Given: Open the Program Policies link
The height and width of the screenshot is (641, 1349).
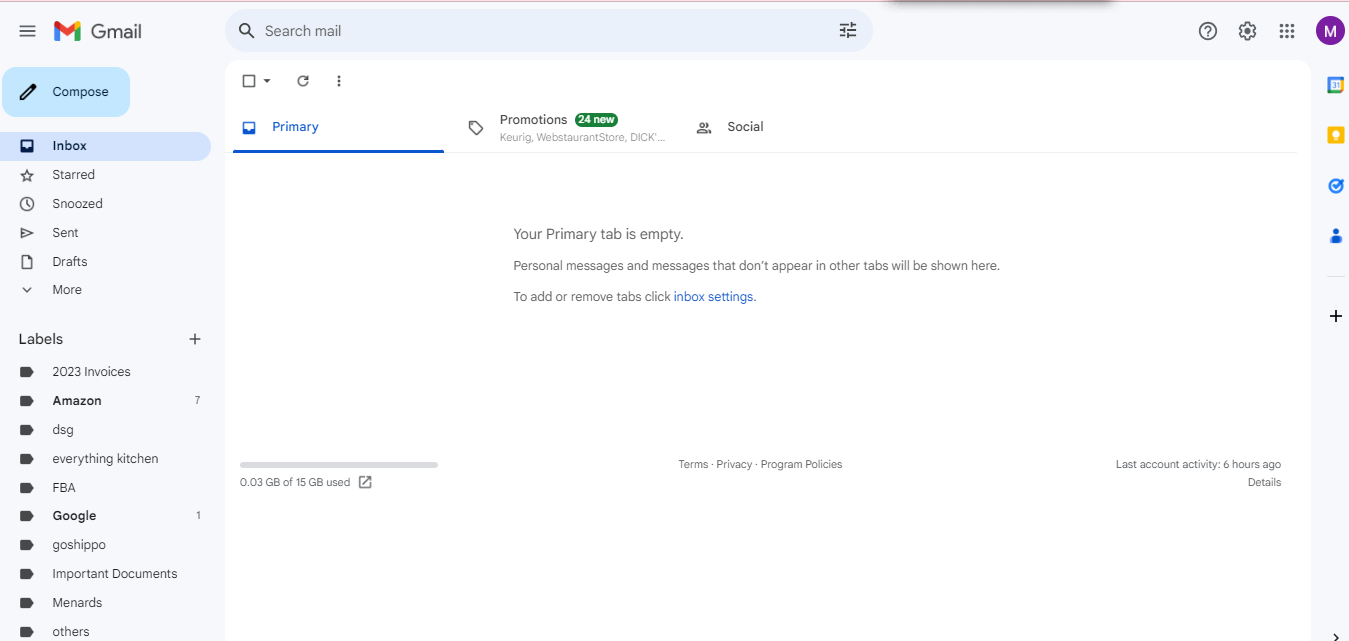Looking at the screenshot, I should pyautogui.click(x=801, y=464).
